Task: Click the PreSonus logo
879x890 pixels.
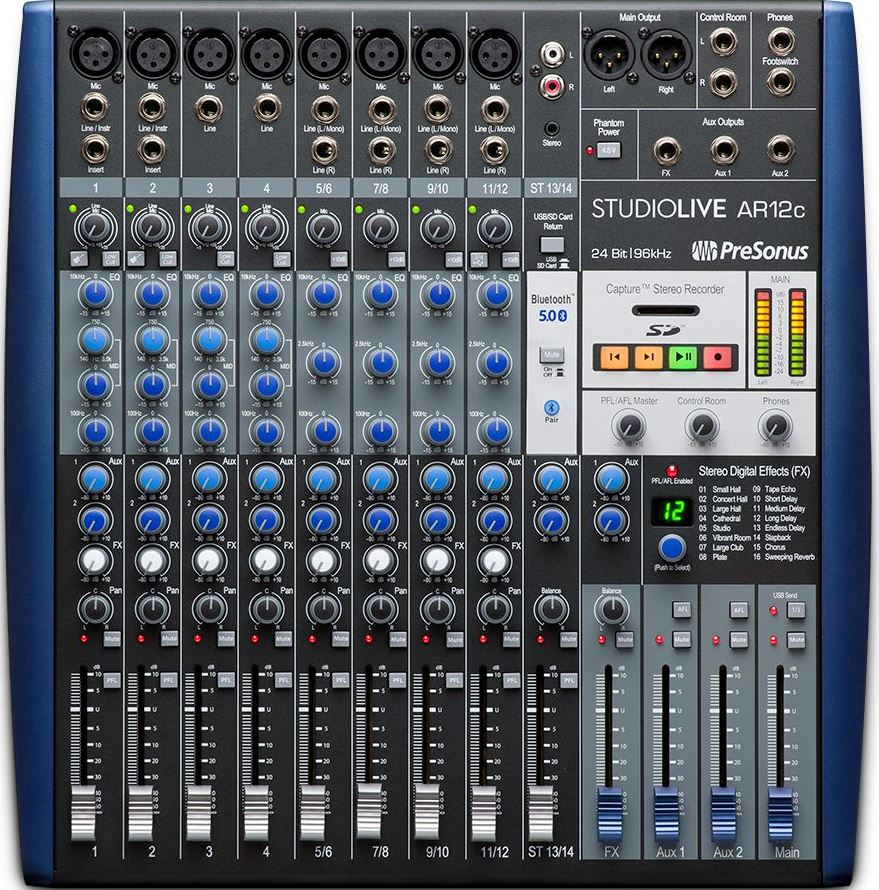Action: (x=749, y=251)
